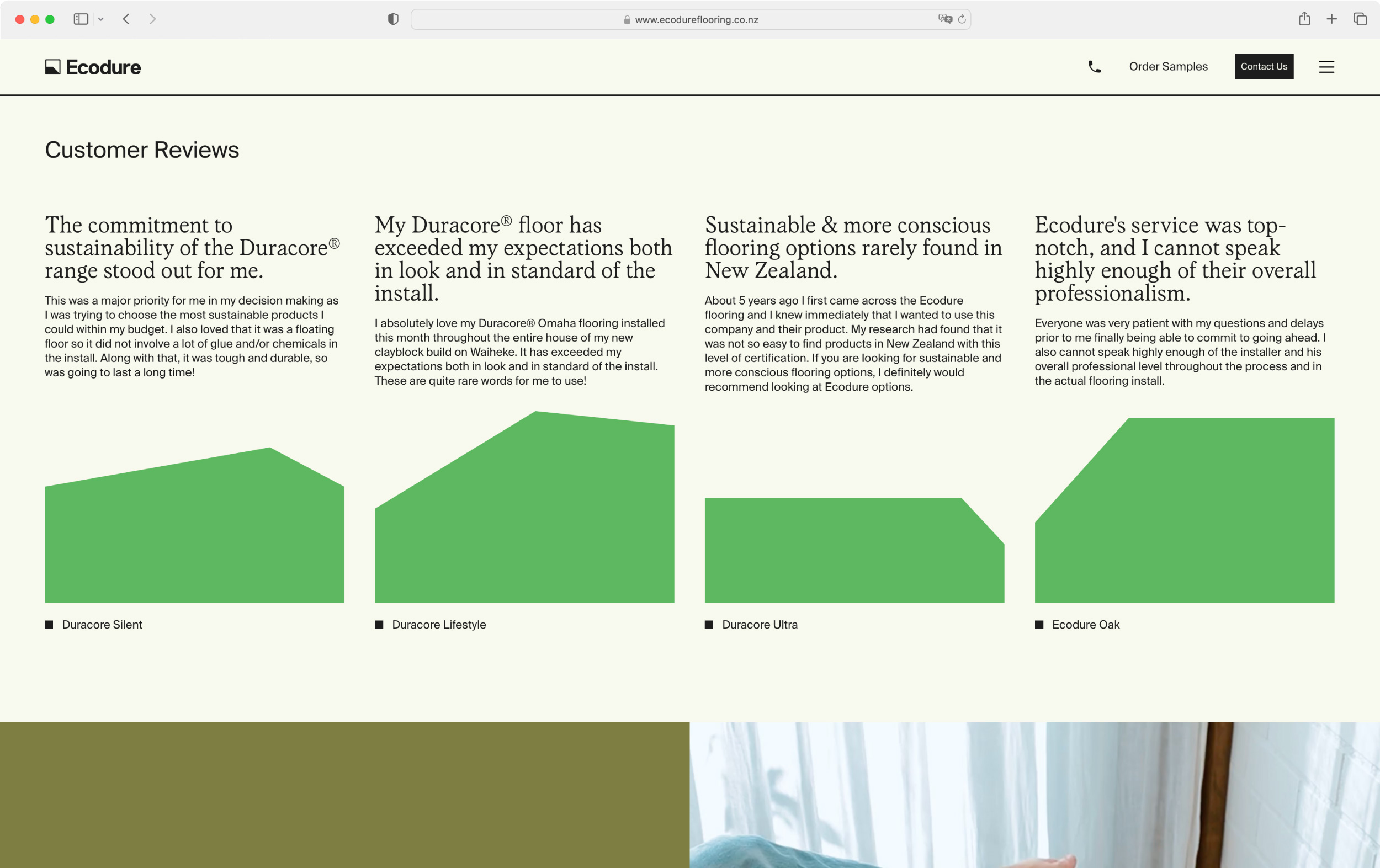Click the olive green color panel
The image size is (1380, 868).
click(x=344, y=795)
